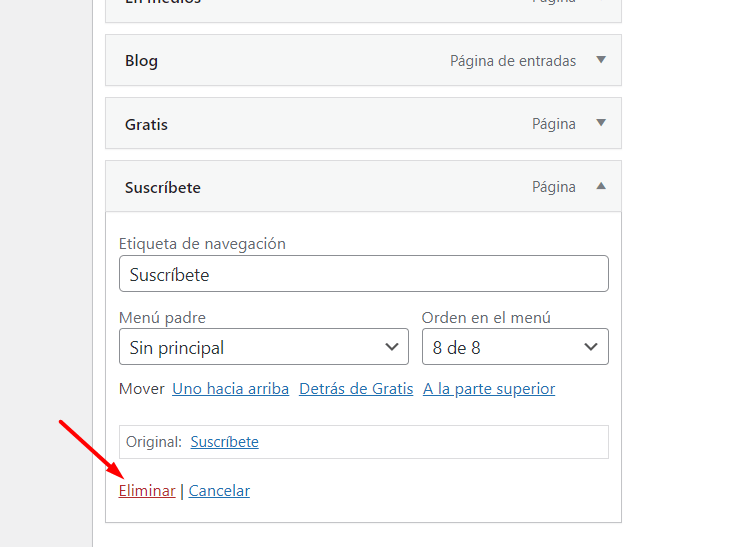Select the Blog menu item title bar
731x547 pixels.
pos(364,60)
